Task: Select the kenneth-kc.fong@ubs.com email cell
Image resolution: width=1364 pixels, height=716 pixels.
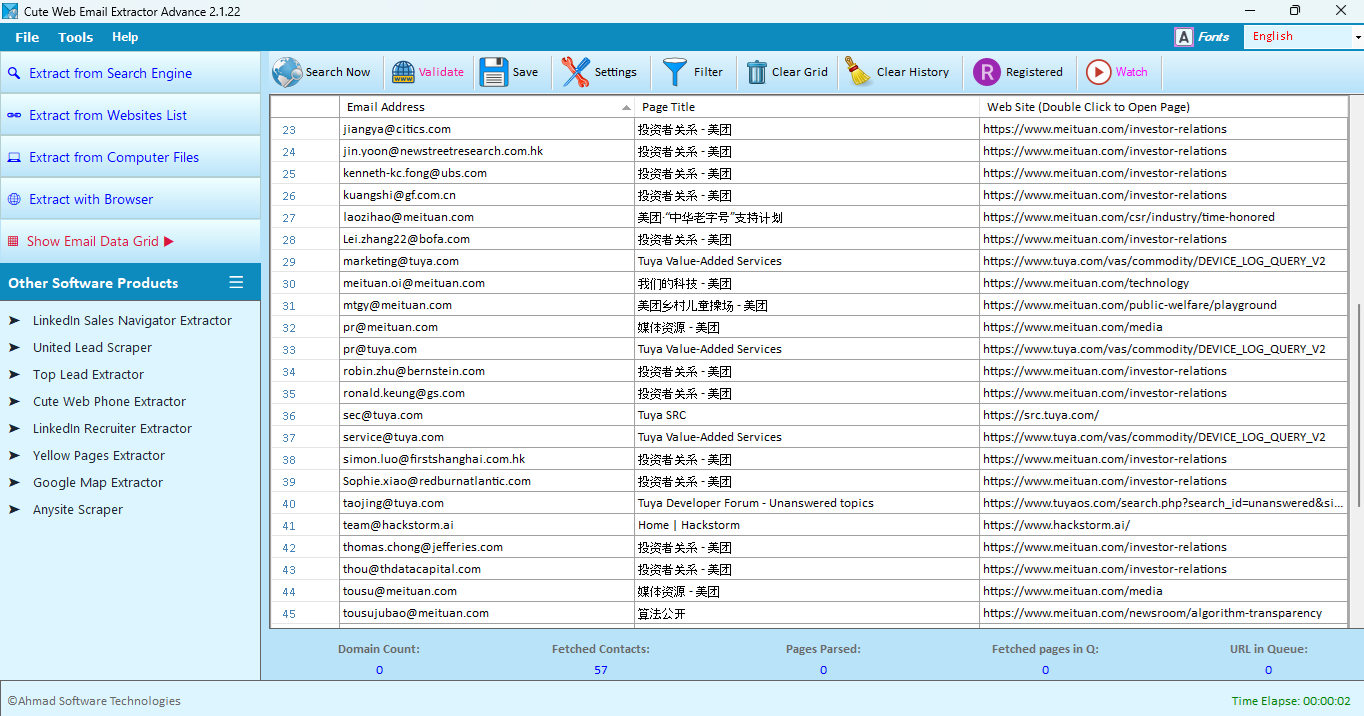Action: pyautogui.click(x=487, y=173)
